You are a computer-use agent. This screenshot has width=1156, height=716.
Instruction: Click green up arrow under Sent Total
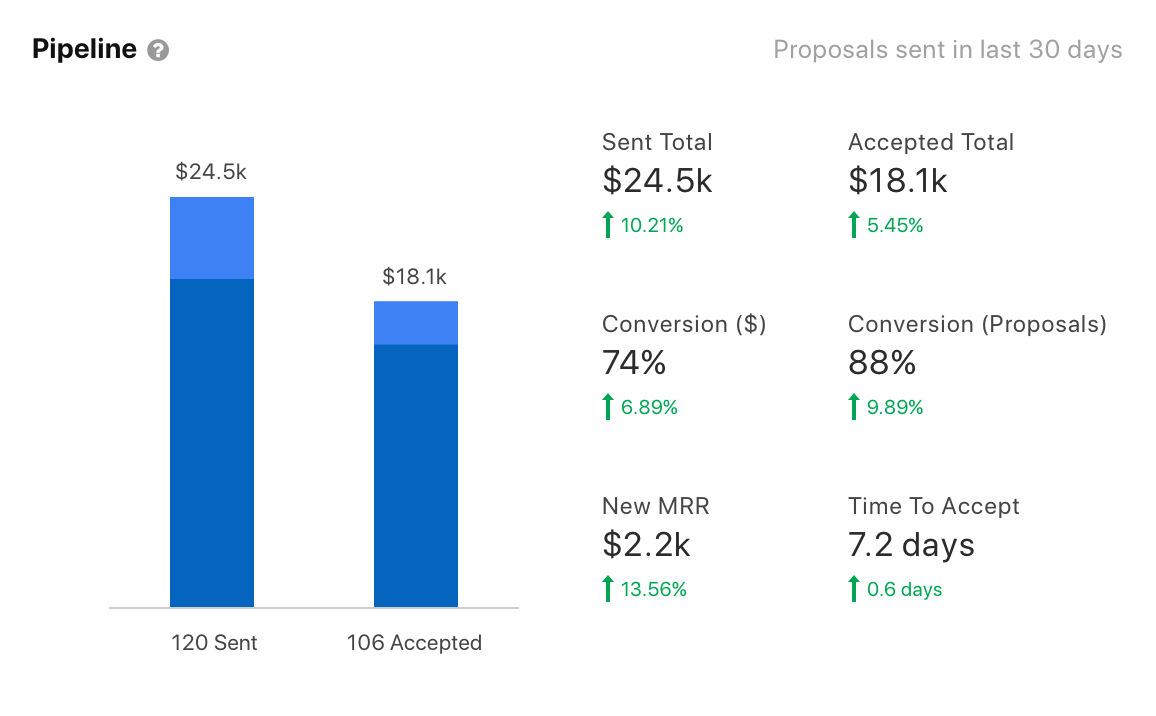607,225
